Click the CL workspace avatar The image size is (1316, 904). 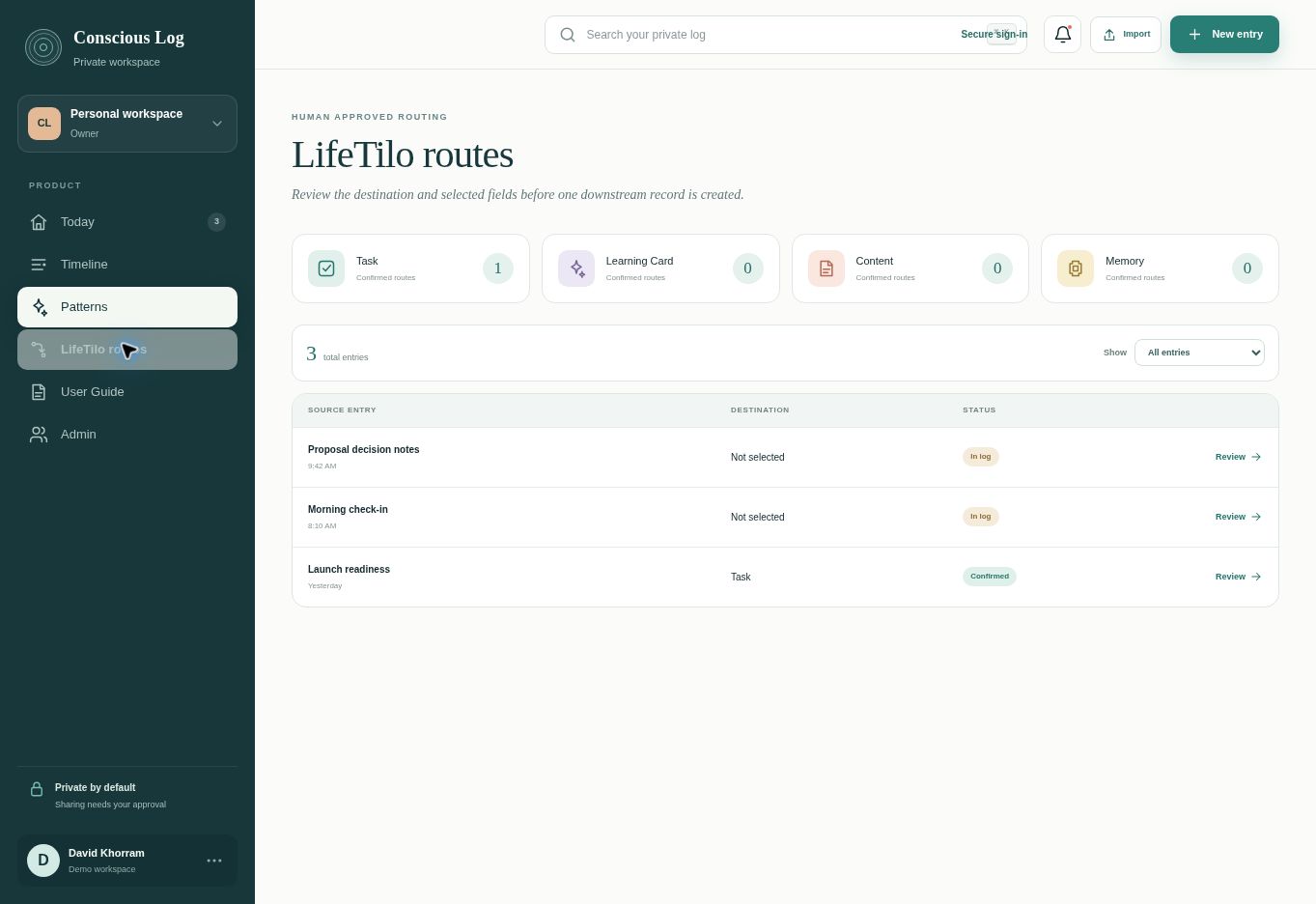click(44, 124)
